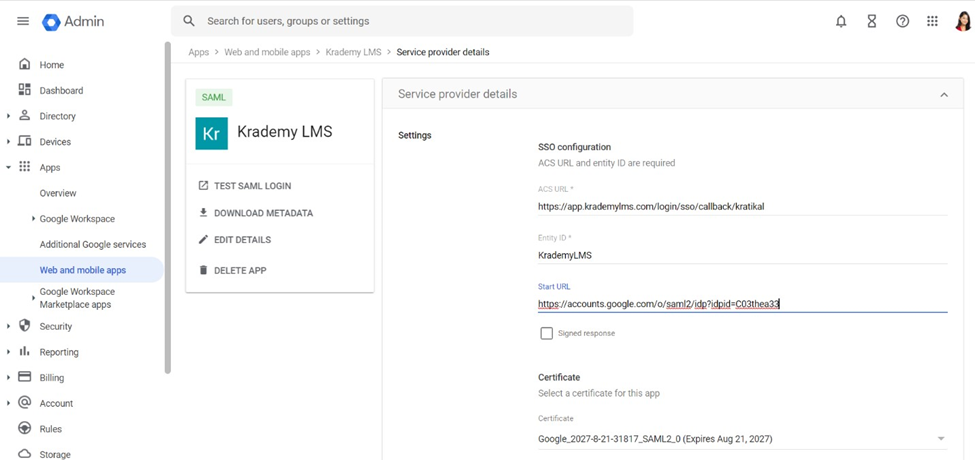This screenshot has height=460, width=975.
Task: Expand the Security section arrow
Action: [x=8, y=326]
